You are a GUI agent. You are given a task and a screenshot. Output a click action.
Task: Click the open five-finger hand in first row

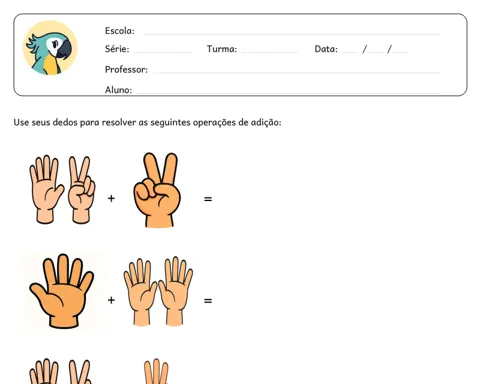[x=46, y=189]
